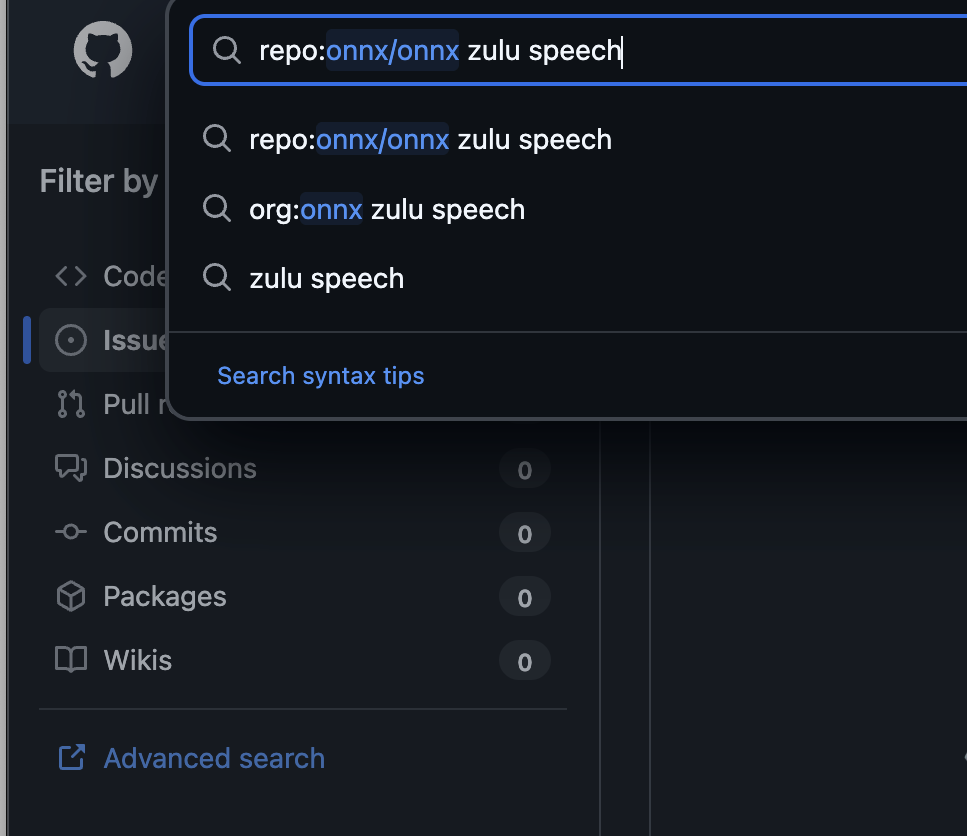Click the Advanced search external-link icon
This screenshot has width=967, height=836.
(71, 758)
